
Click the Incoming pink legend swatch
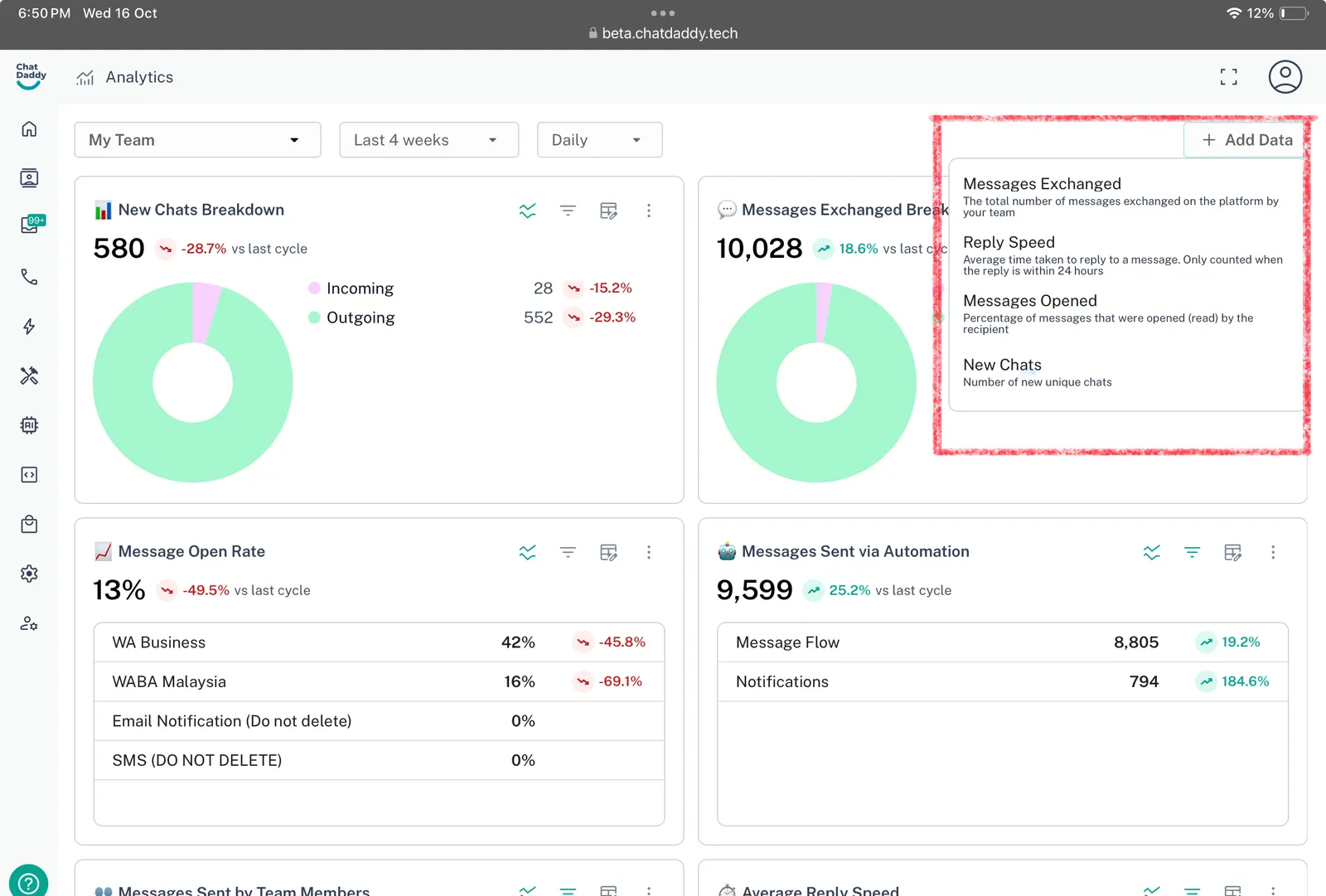315,288
